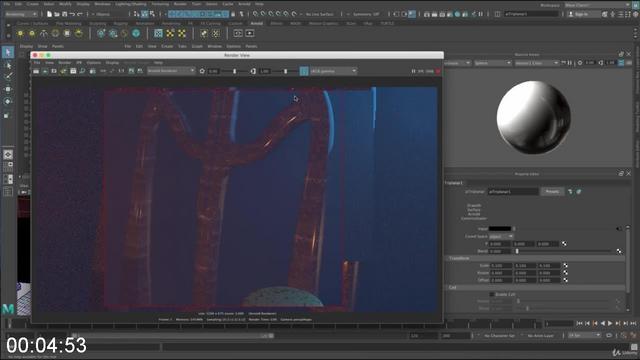Switch to the Arnold shelf tab

click(257, 24)
